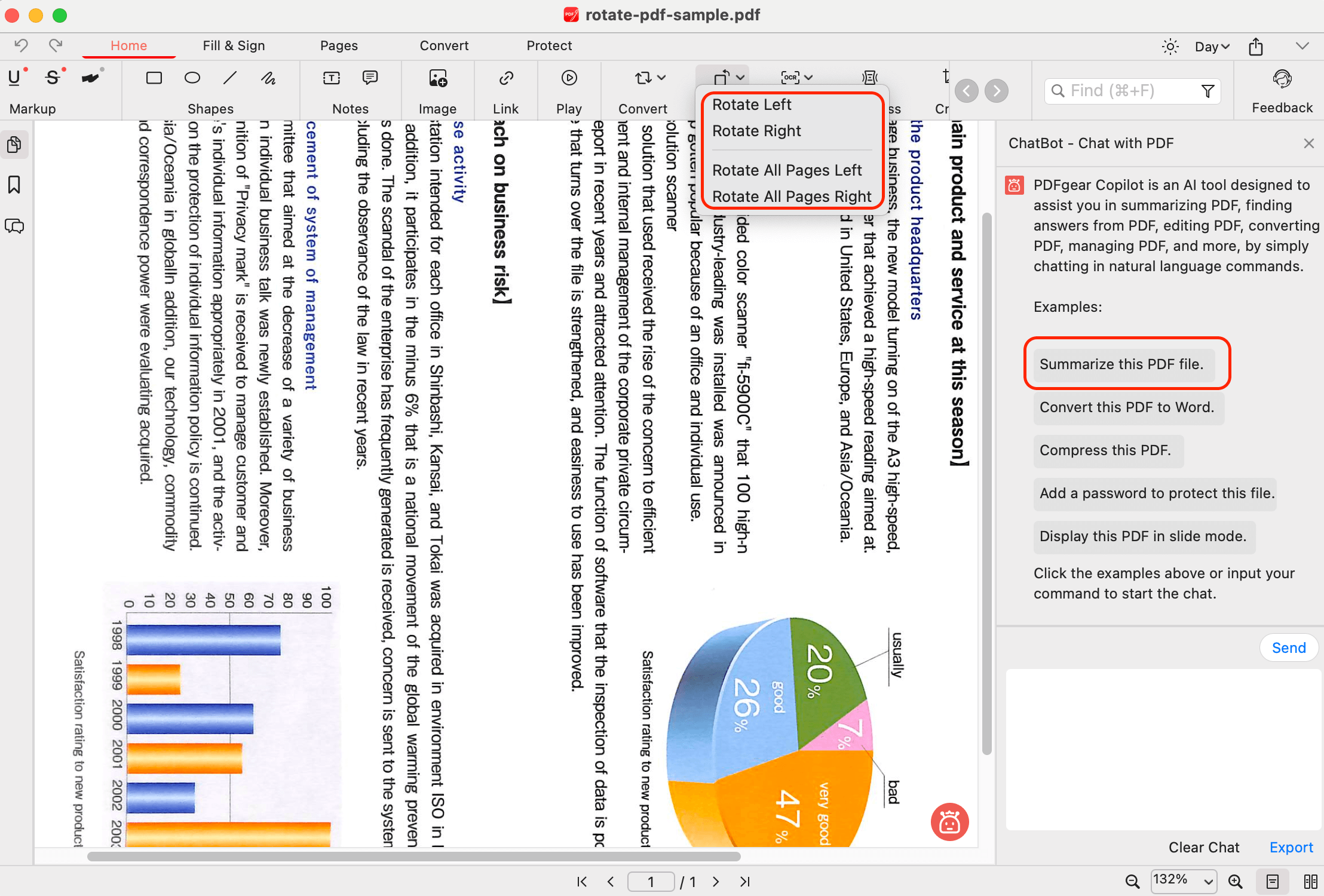Select the Strikethrough markup tool
The image size is (1324, 896).
tap(53, 77)
